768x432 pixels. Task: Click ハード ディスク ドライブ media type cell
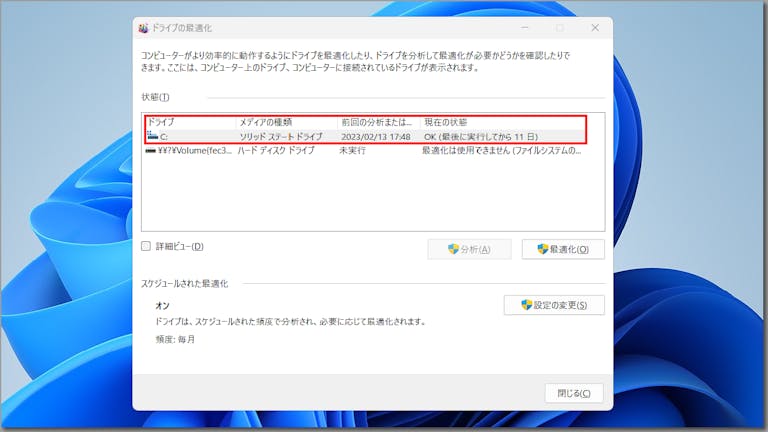276,151
